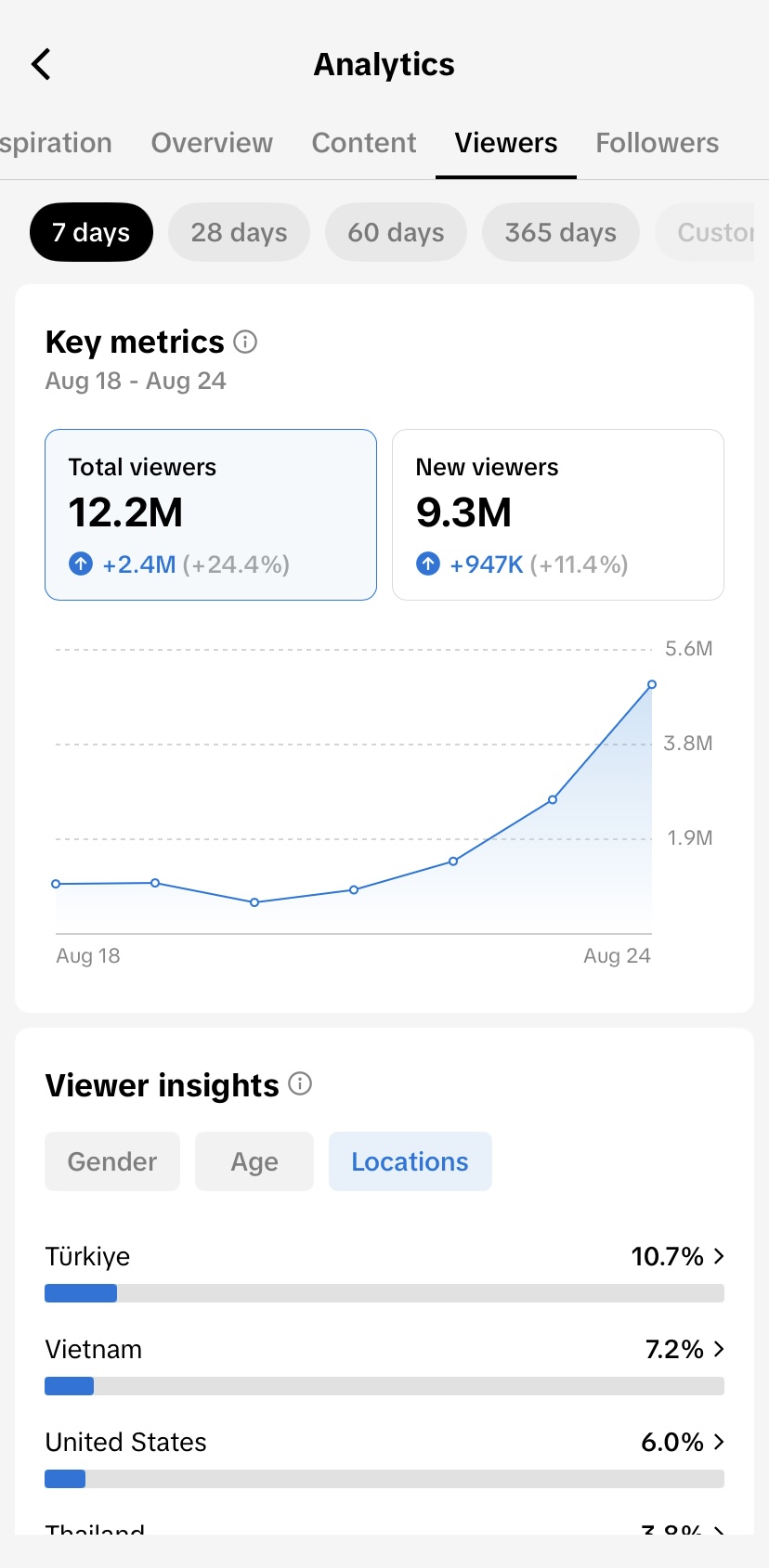Select the 28 days range
The image size is (769, 1568).
click(x=239, y=232)
